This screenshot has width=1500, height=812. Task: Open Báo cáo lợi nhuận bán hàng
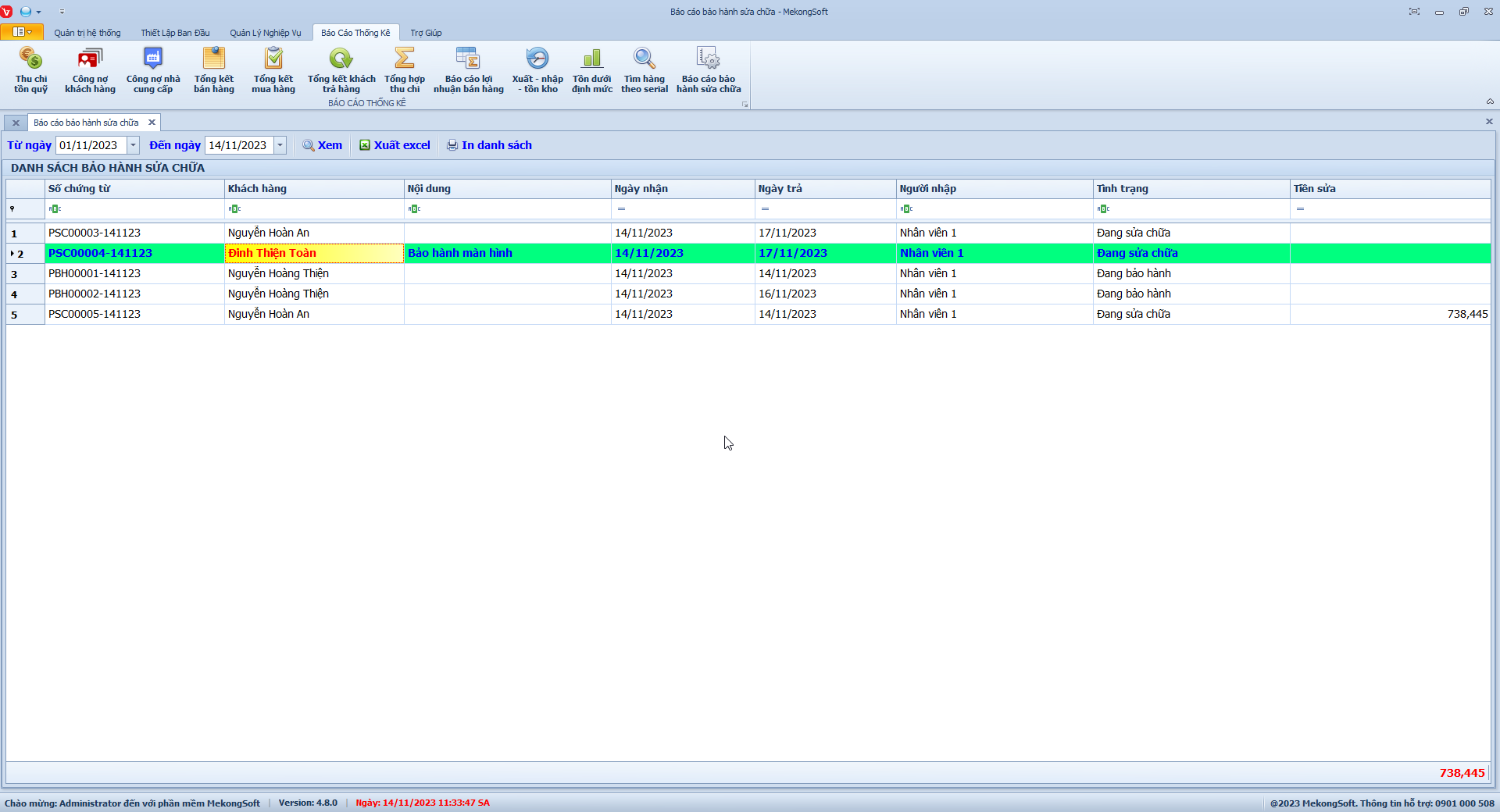coord(468,69)
